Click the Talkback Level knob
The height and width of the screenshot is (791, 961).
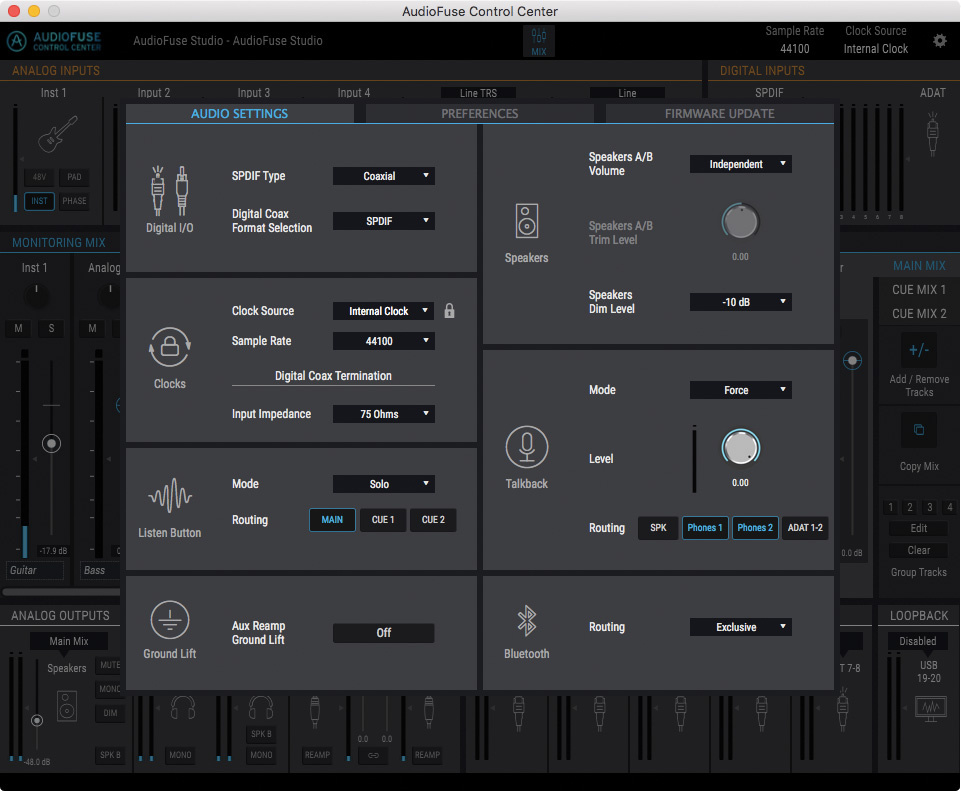point(740,448)
